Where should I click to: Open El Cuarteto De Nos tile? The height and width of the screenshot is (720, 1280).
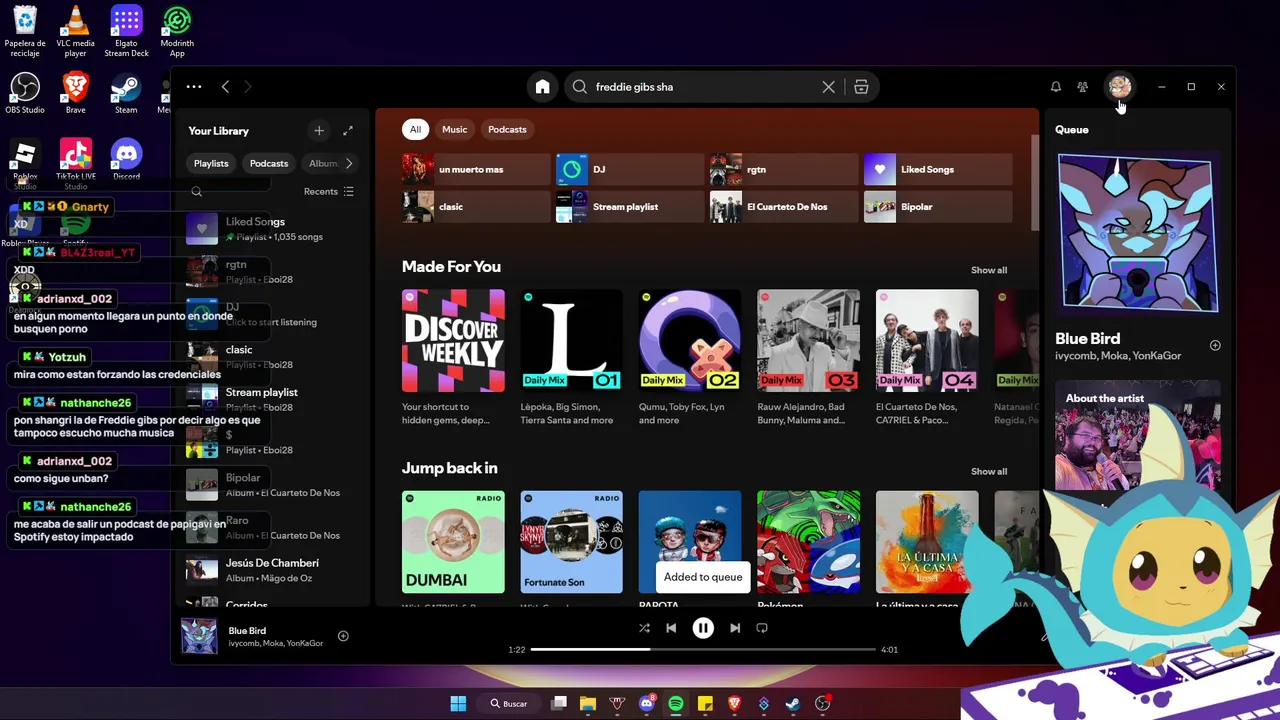(784, 207)
